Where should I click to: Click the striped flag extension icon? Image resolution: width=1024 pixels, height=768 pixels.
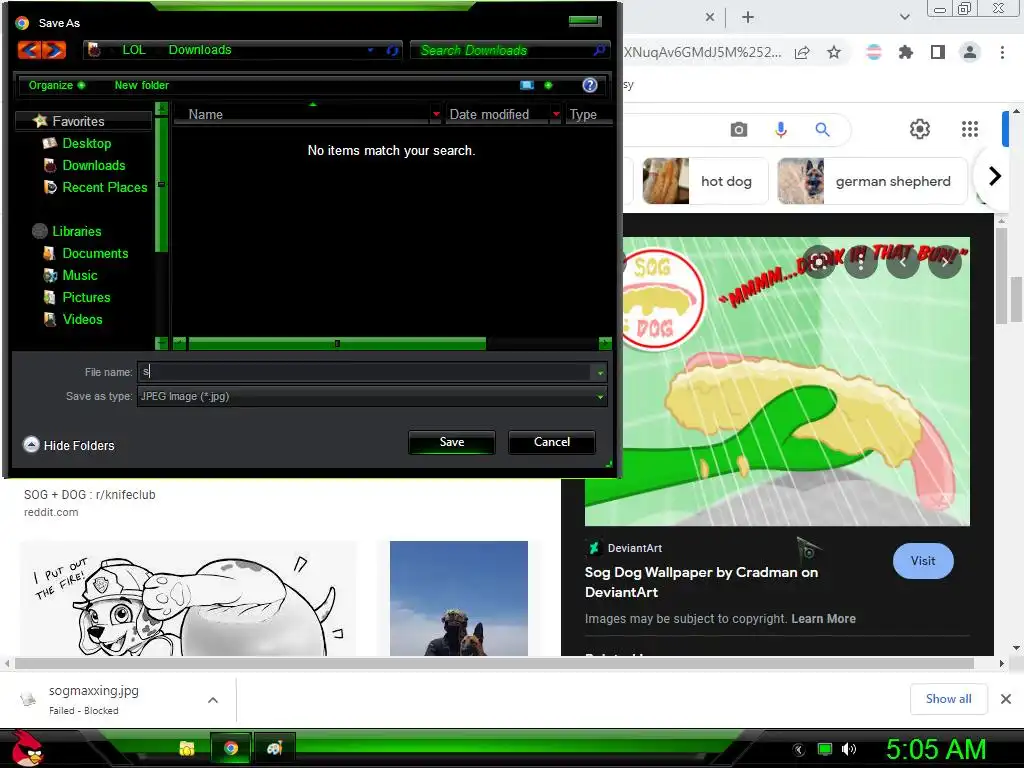874,52
